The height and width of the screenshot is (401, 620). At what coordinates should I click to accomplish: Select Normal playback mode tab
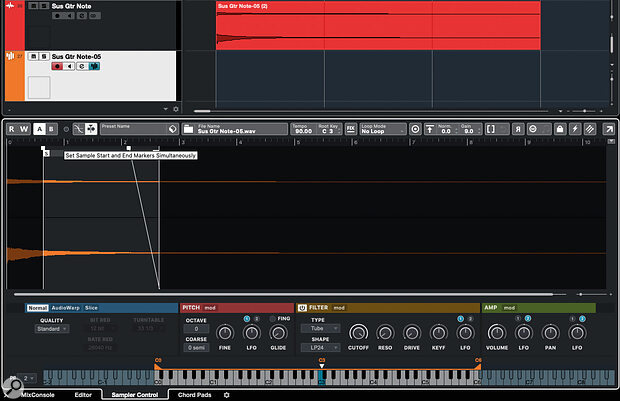click(38, 308)
